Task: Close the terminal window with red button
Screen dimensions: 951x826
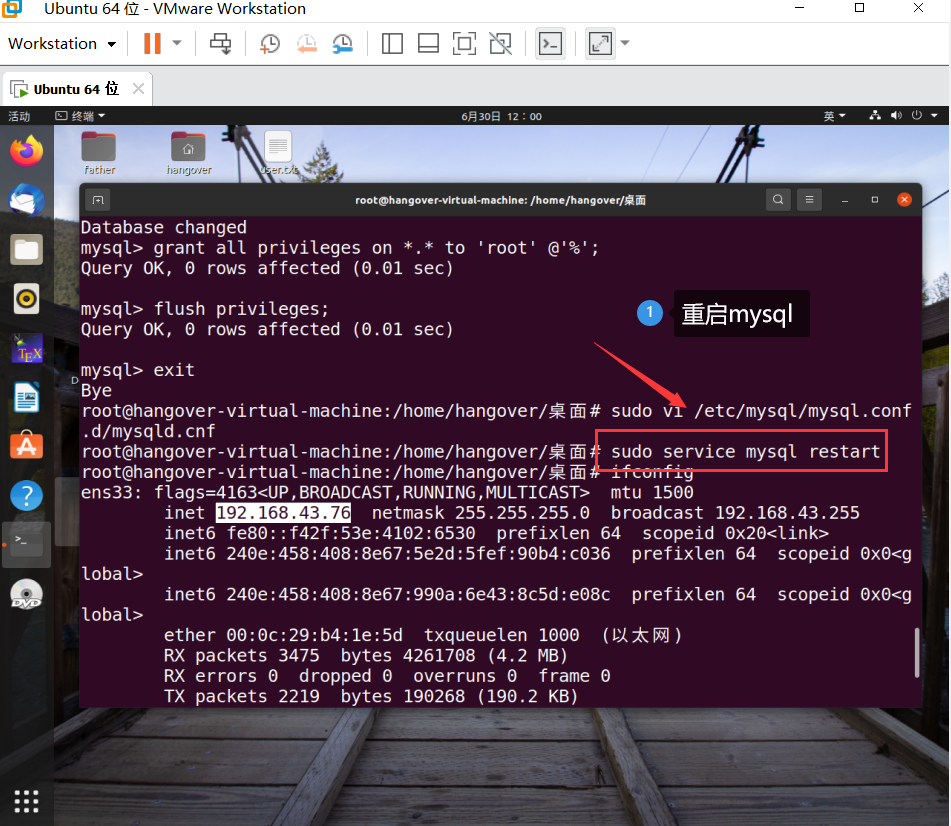Action: click(904, 200)
